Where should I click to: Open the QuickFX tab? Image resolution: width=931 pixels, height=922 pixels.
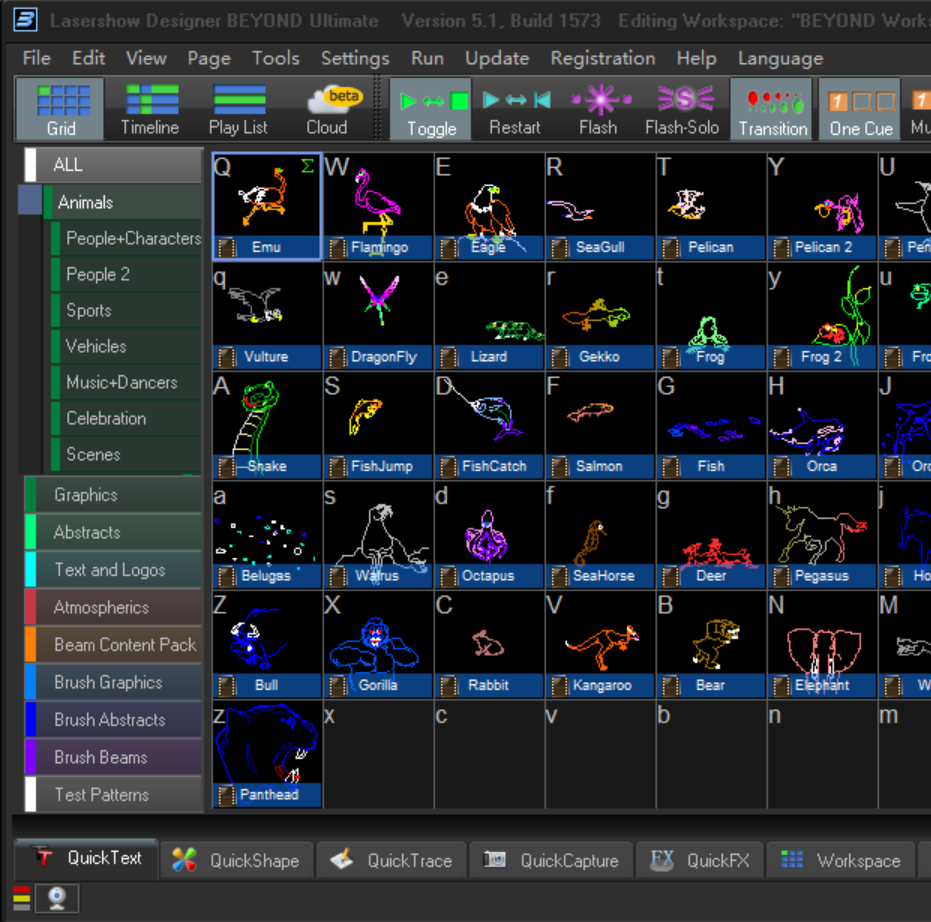pyautogui.click(x=700, y=860)
